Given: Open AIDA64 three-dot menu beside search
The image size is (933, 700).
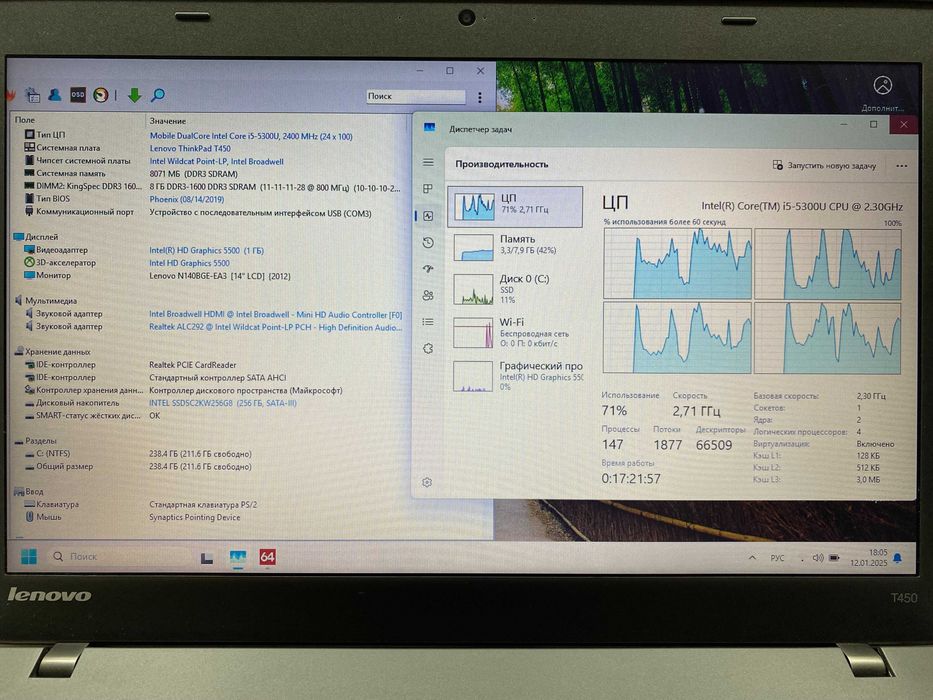Looking at the screenshot, I should (x=480, y=97).
